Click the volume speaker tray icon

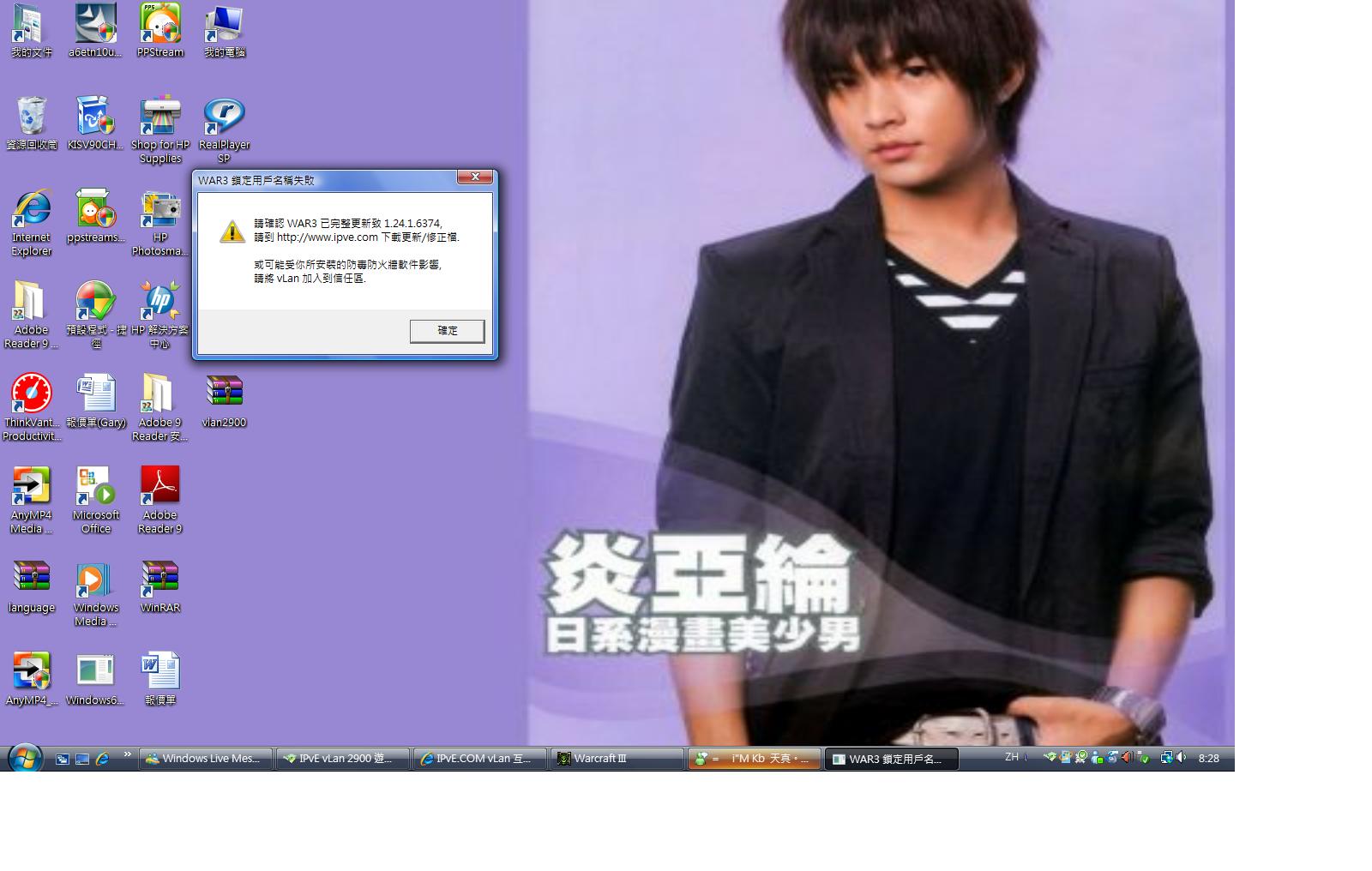point(1182,758)
